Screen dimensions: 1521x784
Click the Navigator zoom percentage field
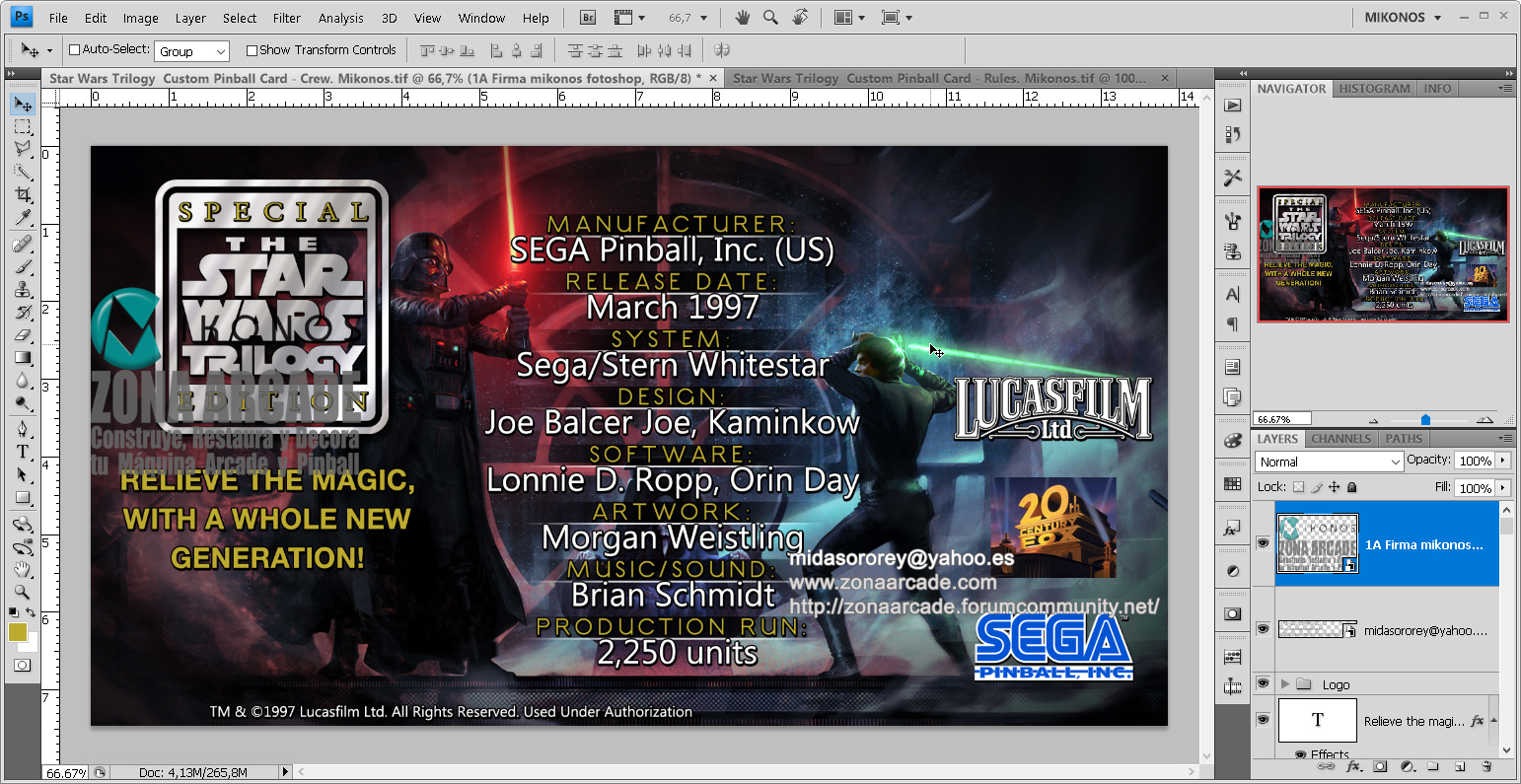tap(1283, 419)
